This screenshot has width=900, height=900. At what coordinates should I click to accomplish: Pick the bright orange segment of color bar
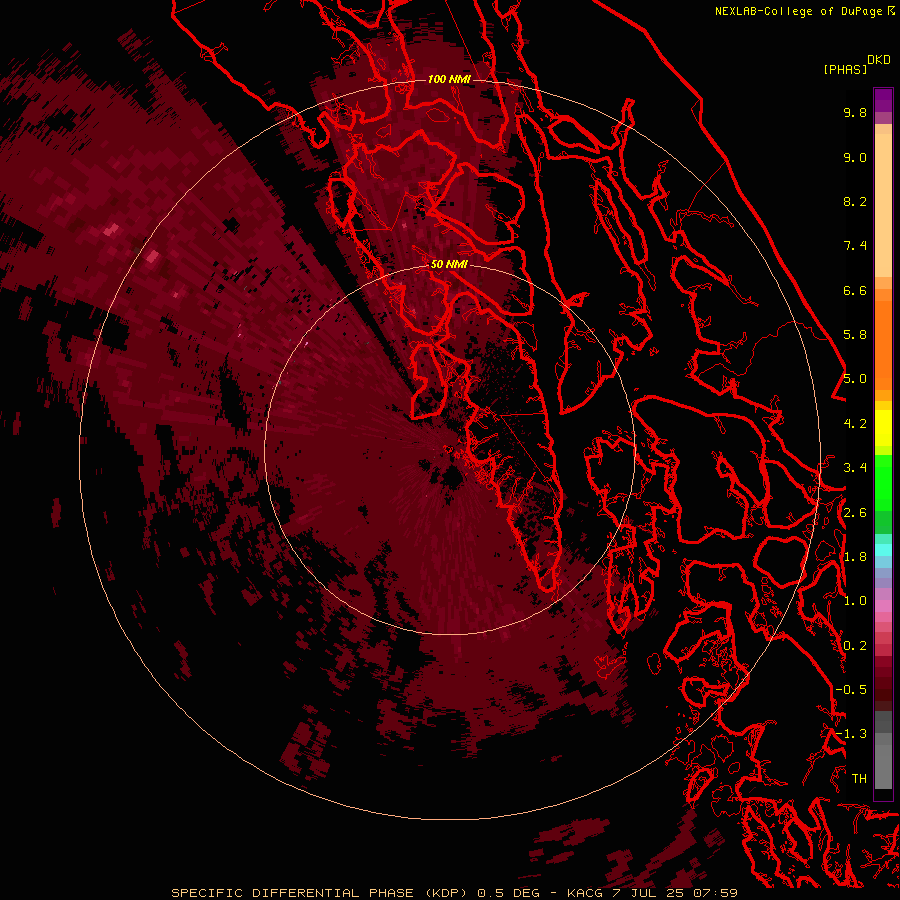coord(883,344)
